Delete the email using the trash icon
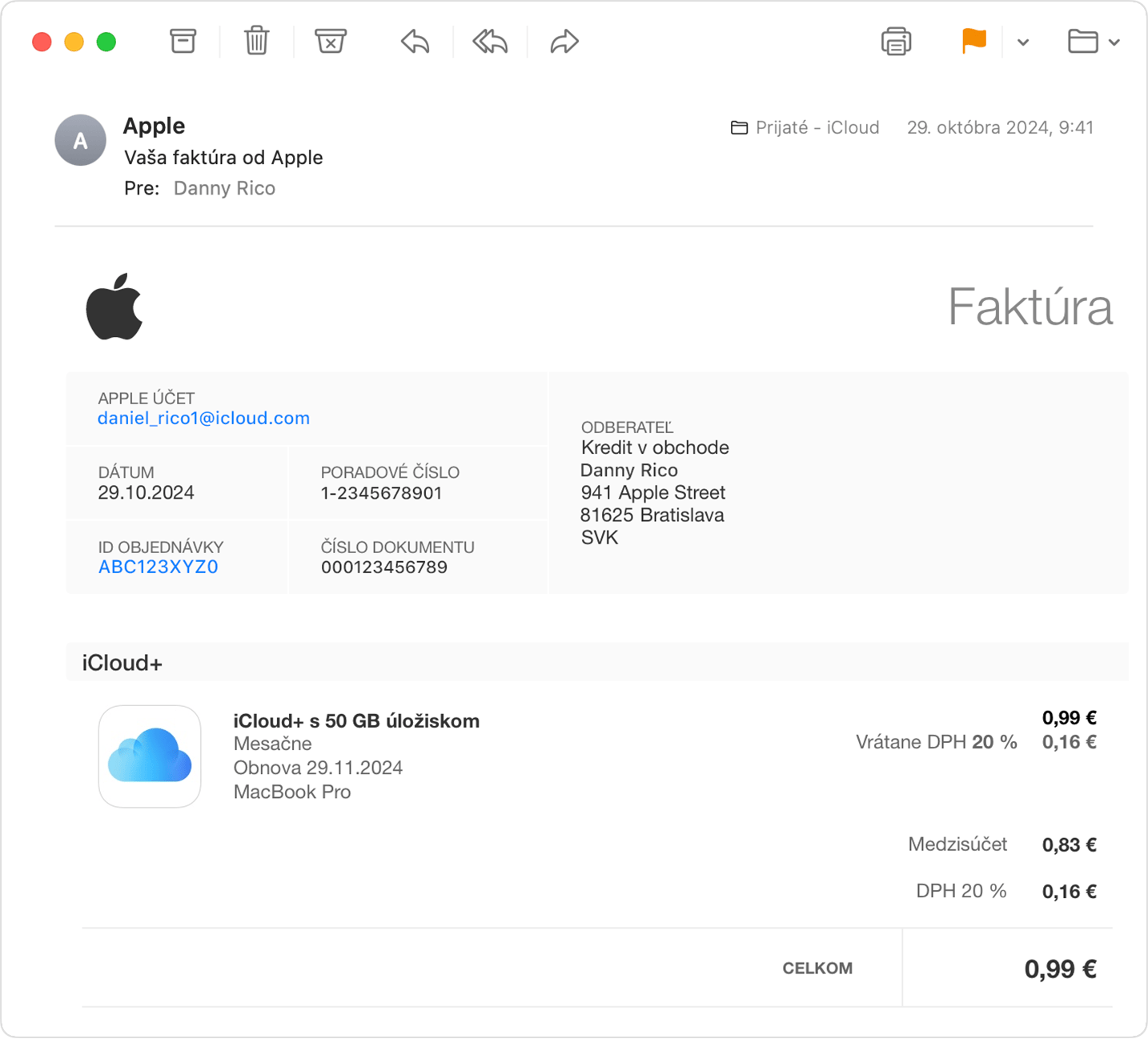 tap(256, 41)
